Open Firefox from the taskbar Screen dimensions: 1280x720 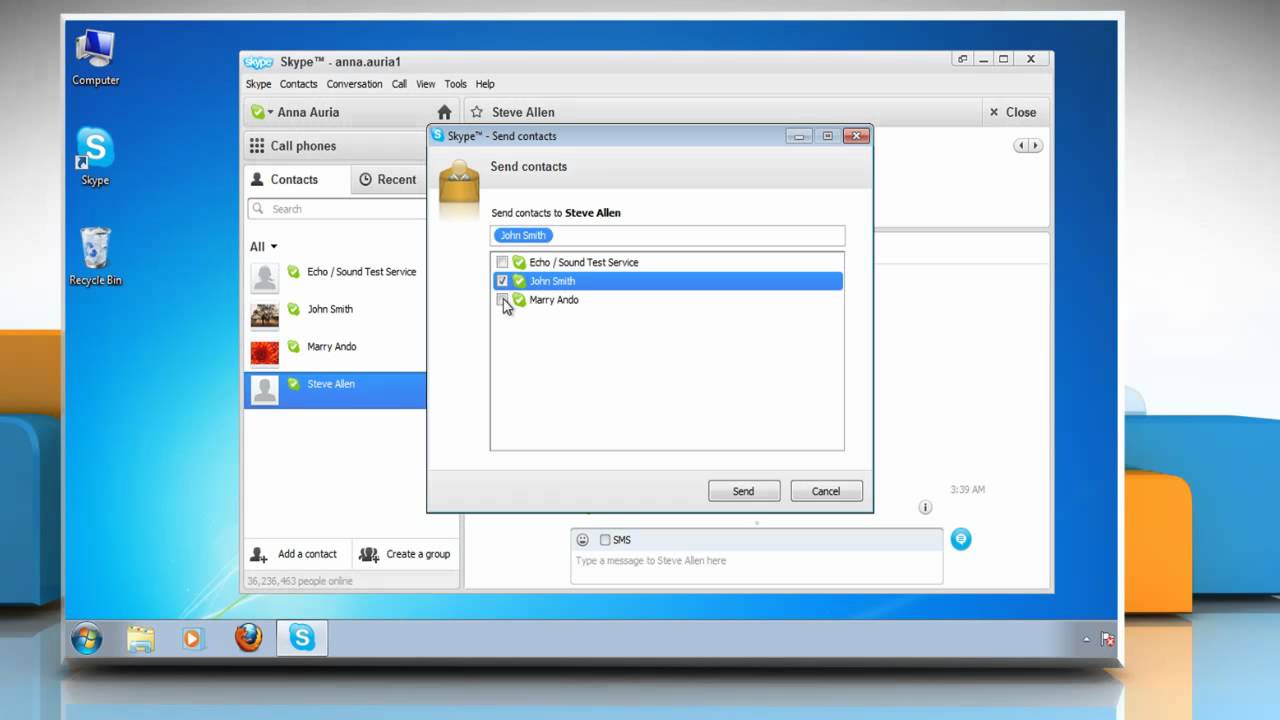(x=248, y=638)
